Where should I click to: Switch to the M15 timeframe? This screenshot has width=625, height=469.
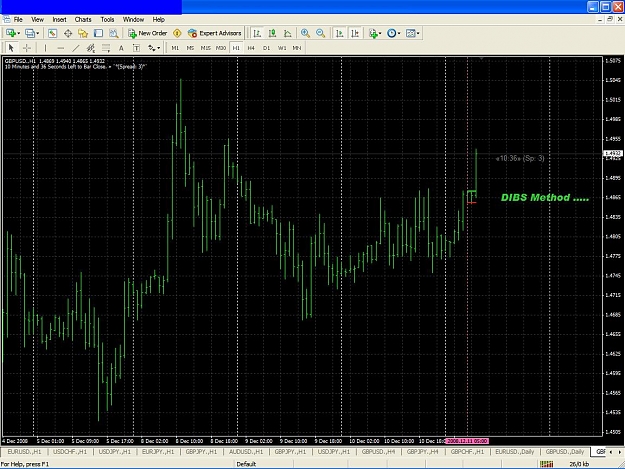(x=205, y=48)
